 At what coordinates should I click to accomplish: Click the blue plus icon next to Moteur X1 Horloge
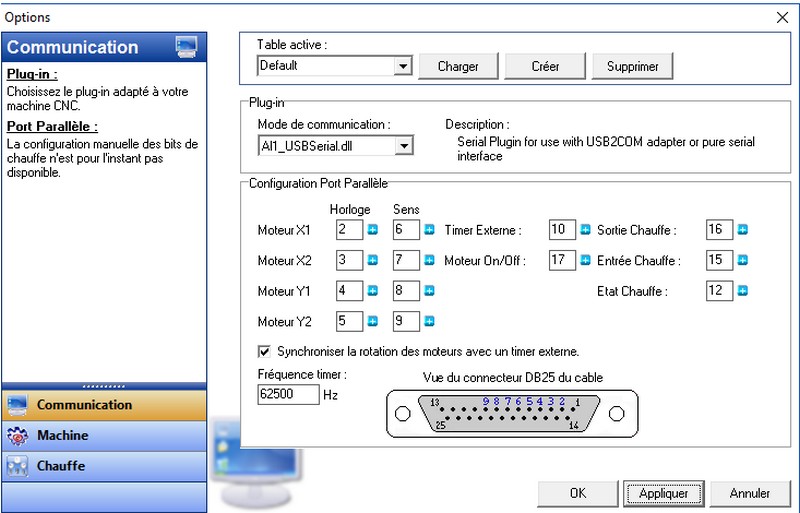[372, 230]
